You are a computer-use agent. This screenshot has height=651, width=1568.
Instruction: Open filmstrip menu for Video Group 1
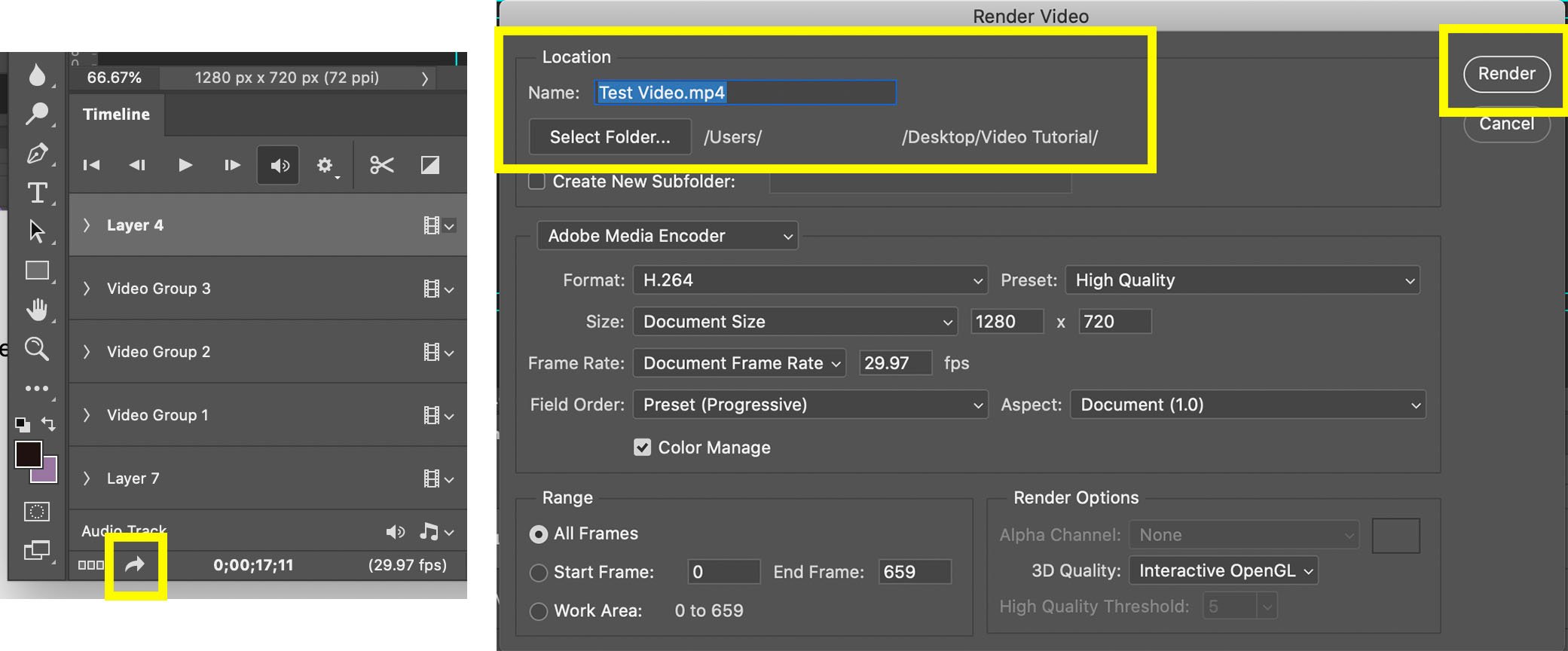[x=439, y=415]
